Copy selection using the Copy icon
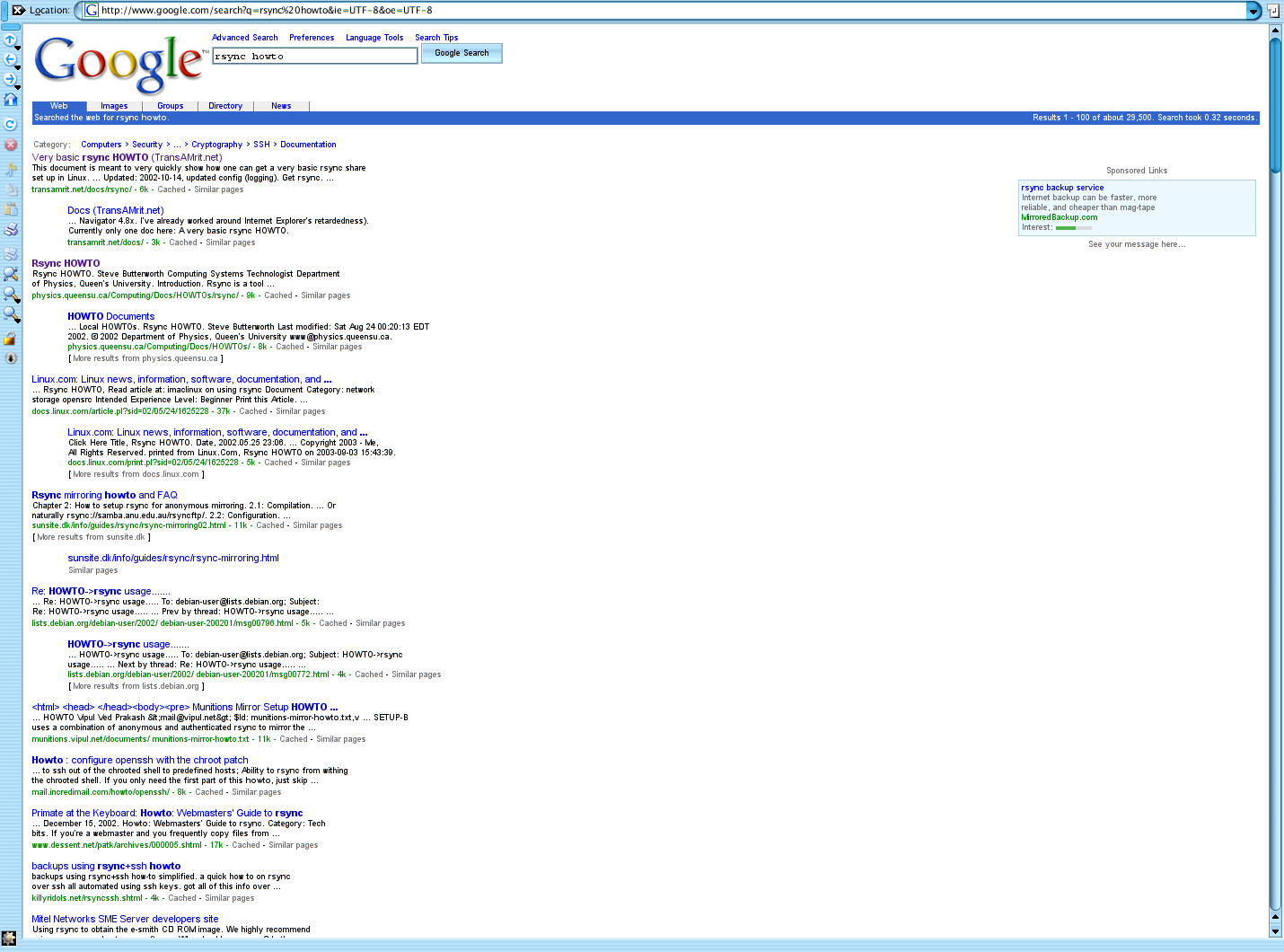 click(x=11, y=189)
